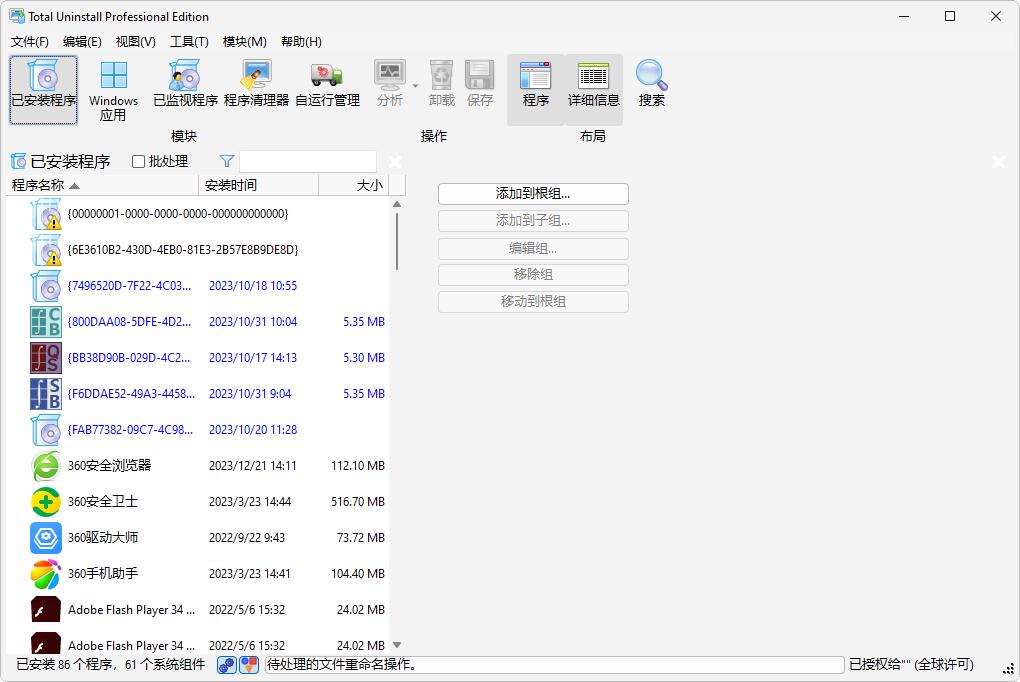Open the 搜索 magnifier tool
Image resolution: width=1020 pixels, height=682 pixels.
pyautogui.click(x=651, y=83)
